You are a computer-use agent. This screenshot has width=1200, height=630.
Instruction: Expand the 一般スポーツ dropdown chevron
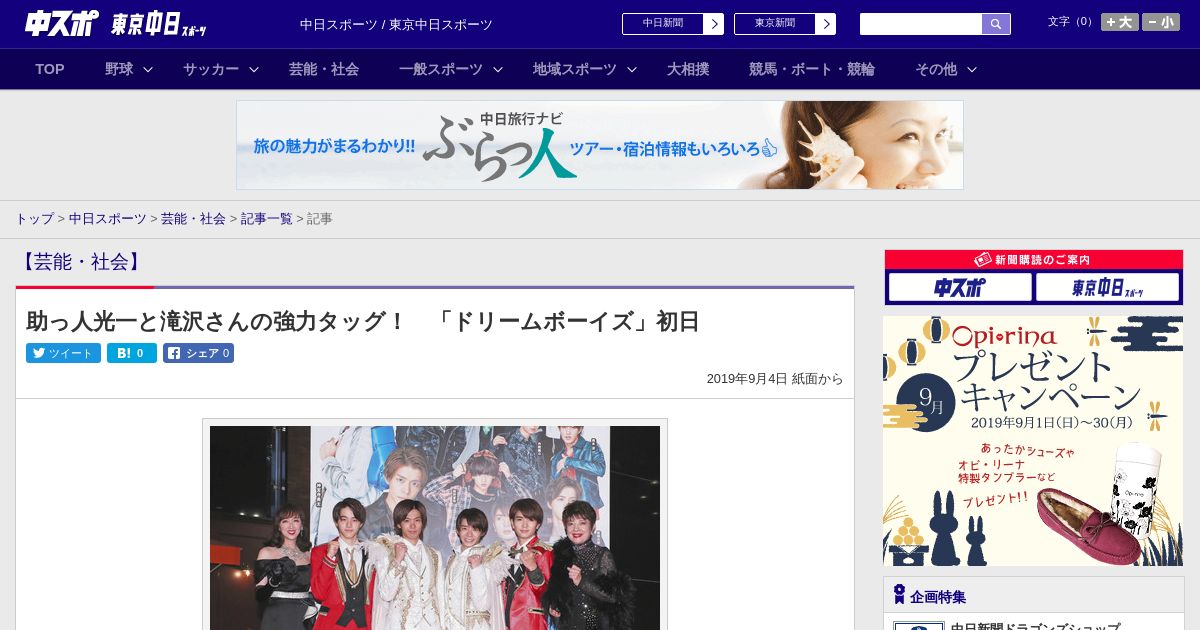(x=498, y=69)
